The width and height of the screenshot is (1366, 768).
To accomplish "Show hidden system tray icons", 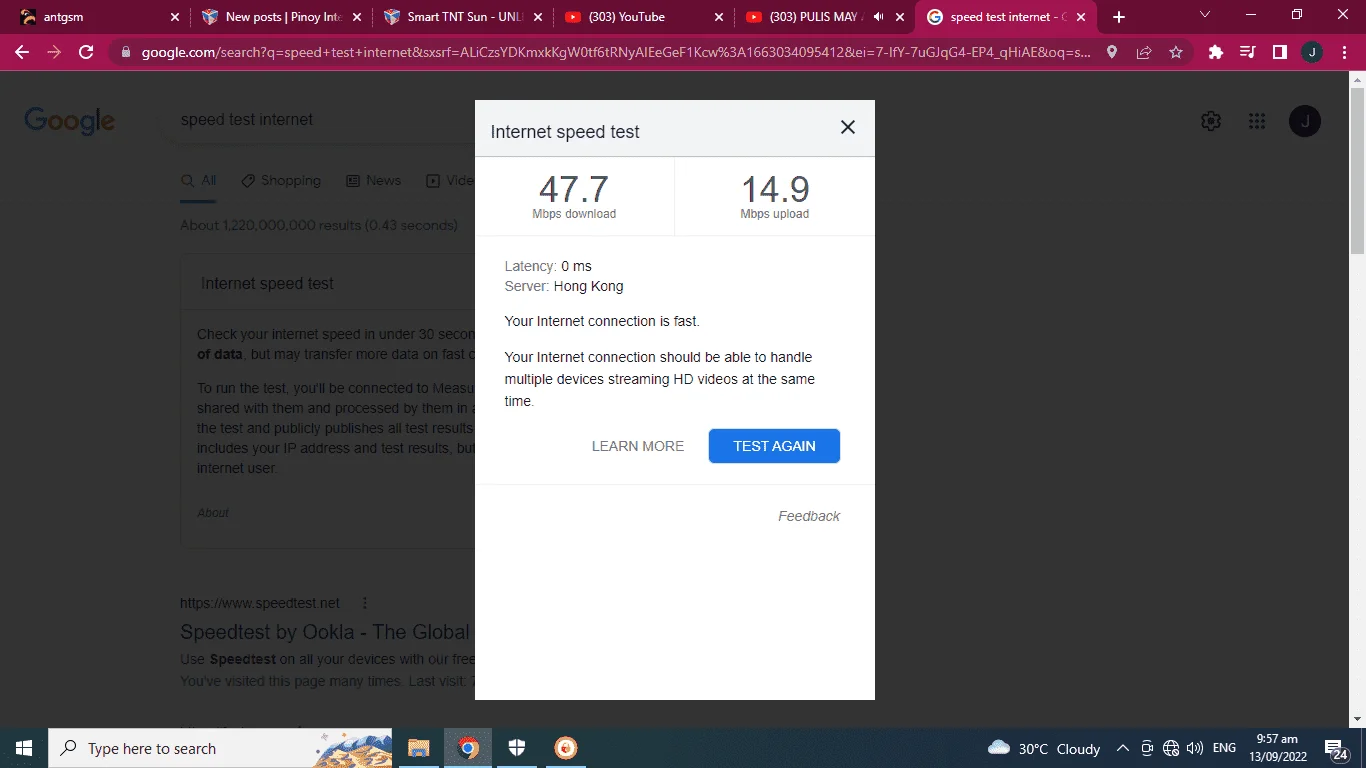I will (x=1122, y=748).
